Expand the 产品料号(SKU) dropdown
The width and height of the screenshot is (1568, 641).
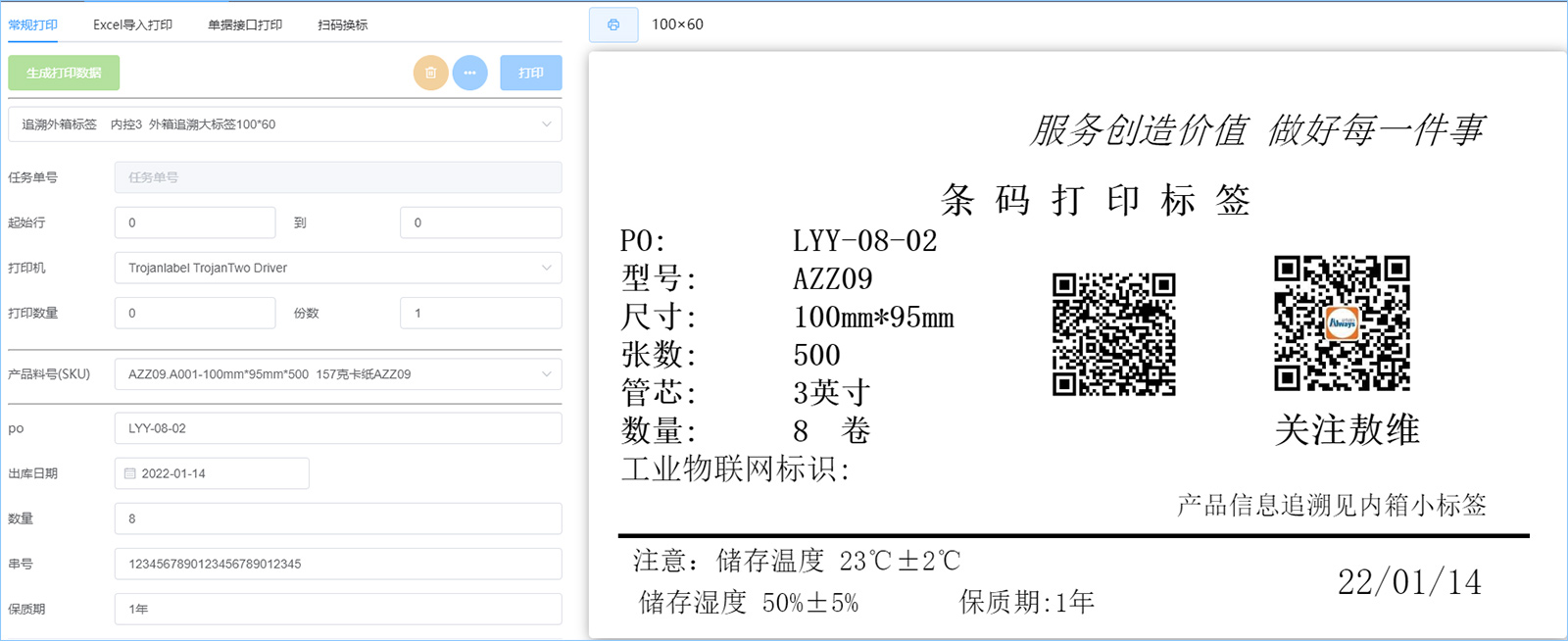click(x=338, y=373)
